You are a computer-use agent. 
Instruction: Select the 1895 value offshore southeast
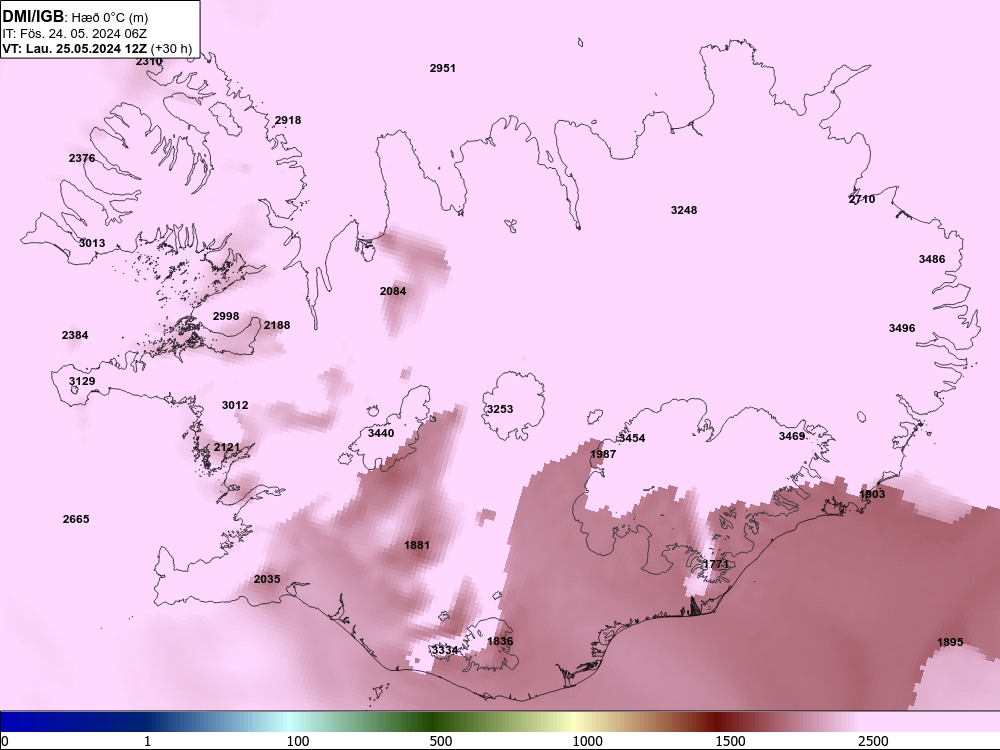(x=950, y=642)
